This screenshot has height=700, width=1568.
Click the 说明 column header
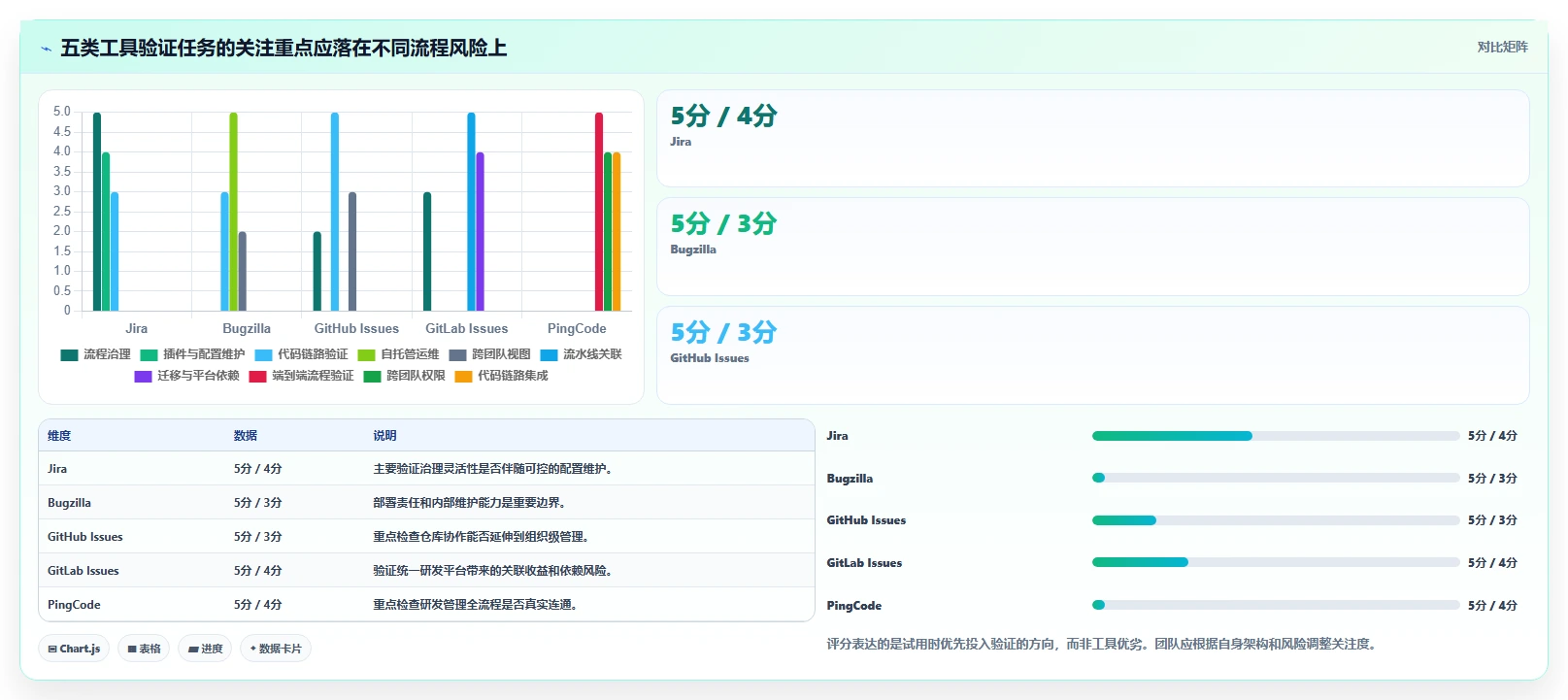coord(385,436)
